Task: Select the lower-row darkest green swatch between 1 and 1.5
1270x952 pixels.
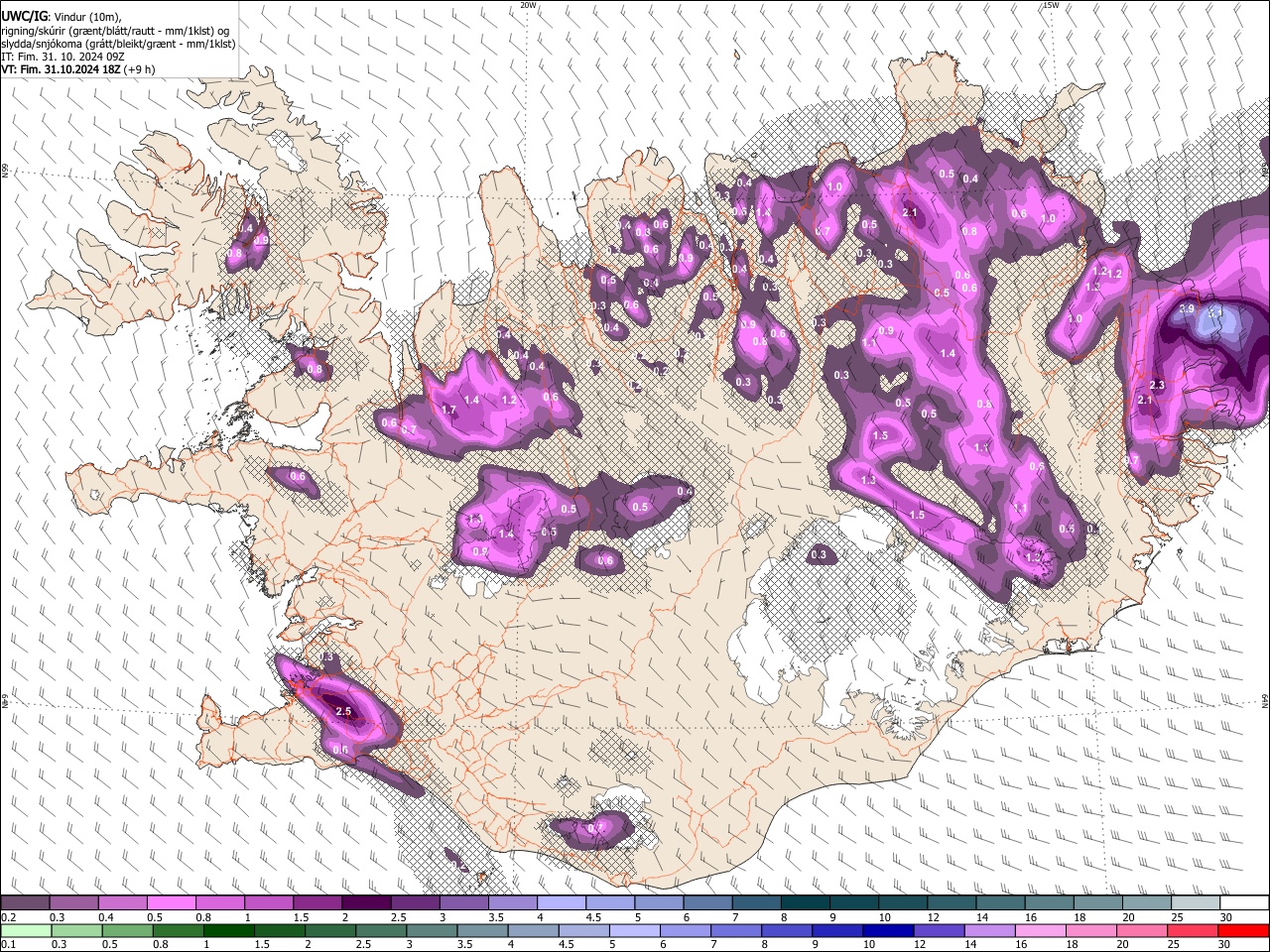Action: point(229,930)
